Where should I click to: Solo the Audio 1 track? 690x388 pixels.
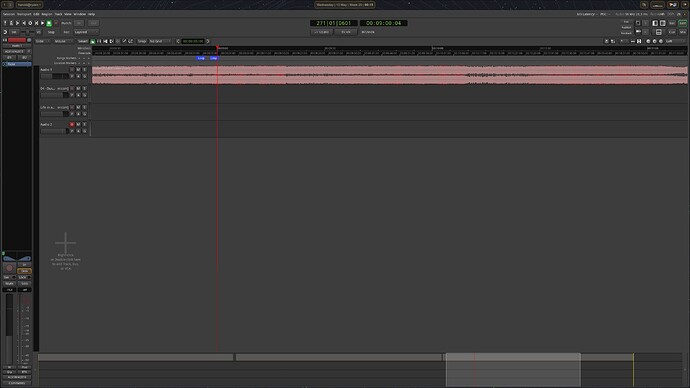[84, 70]
